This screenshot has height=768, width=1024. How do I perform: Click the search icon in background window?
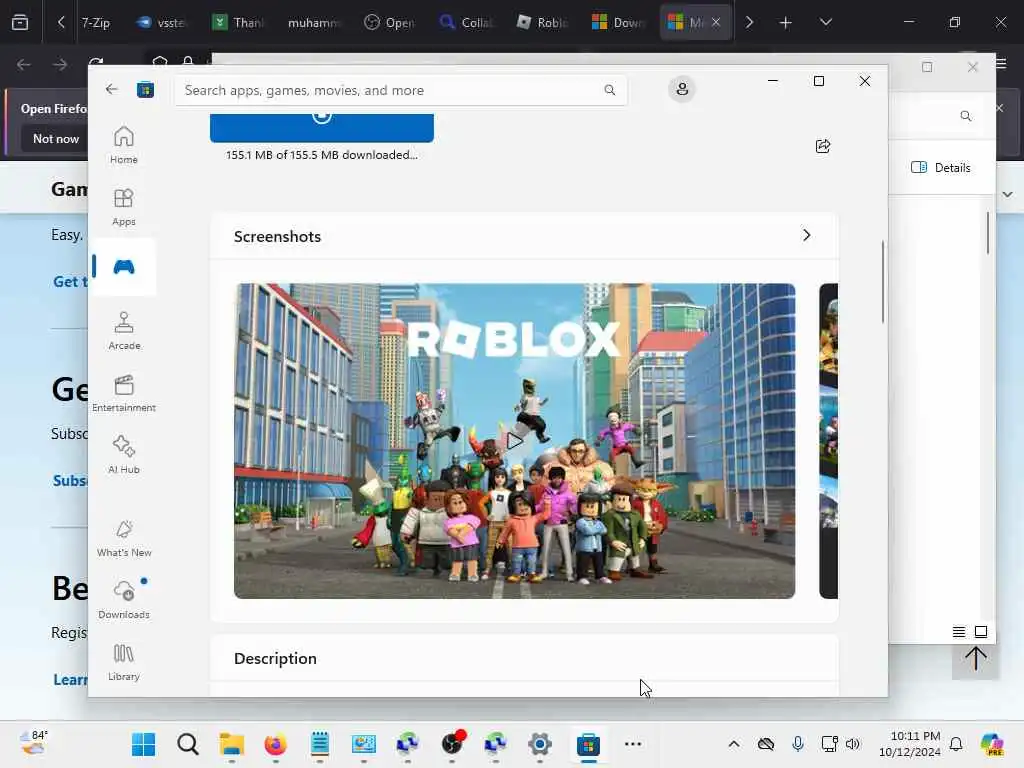tap(966, 116)
